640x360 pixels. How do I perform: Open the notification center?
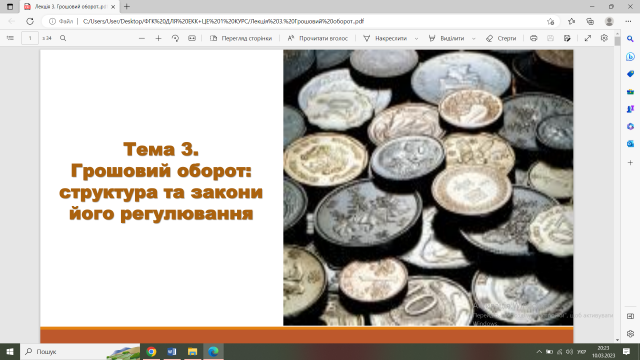click(627, 351)
